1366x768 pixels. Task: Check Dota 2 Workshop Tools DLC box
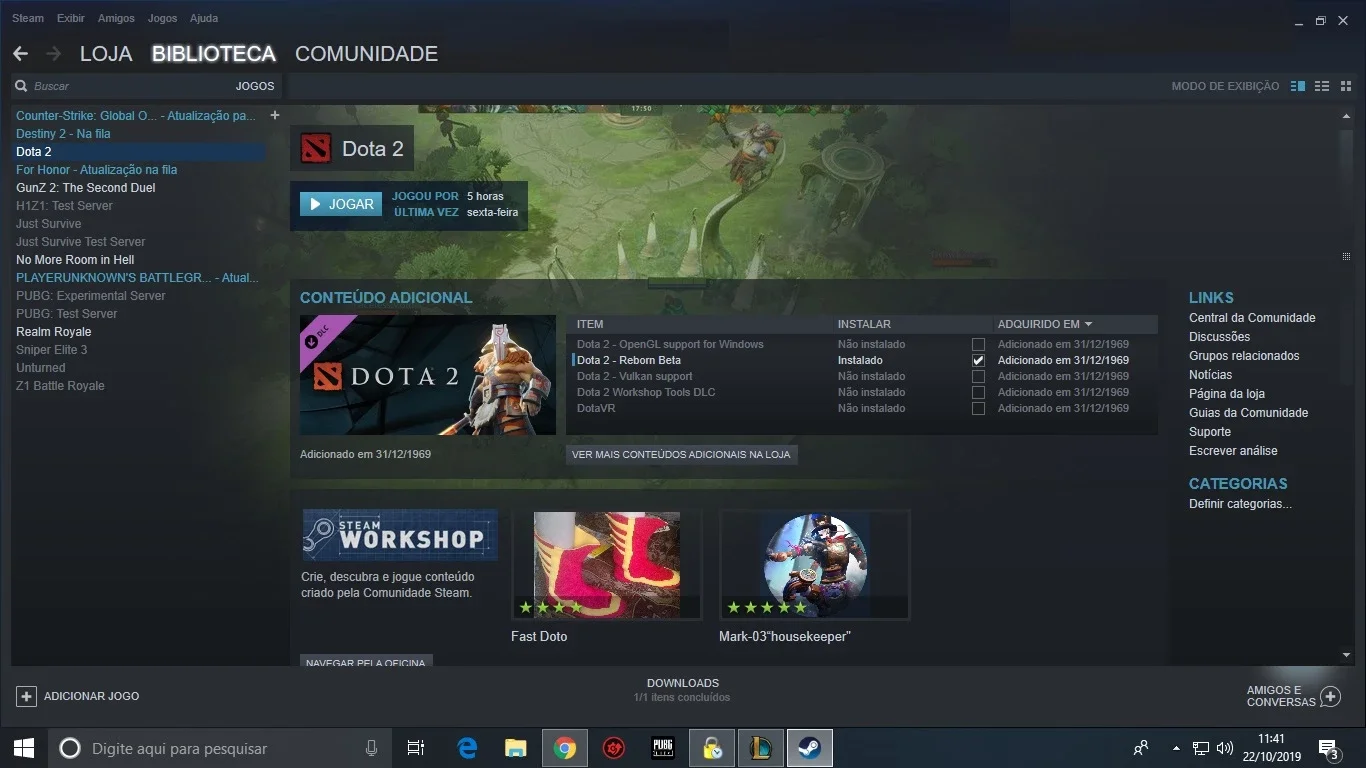978,392
